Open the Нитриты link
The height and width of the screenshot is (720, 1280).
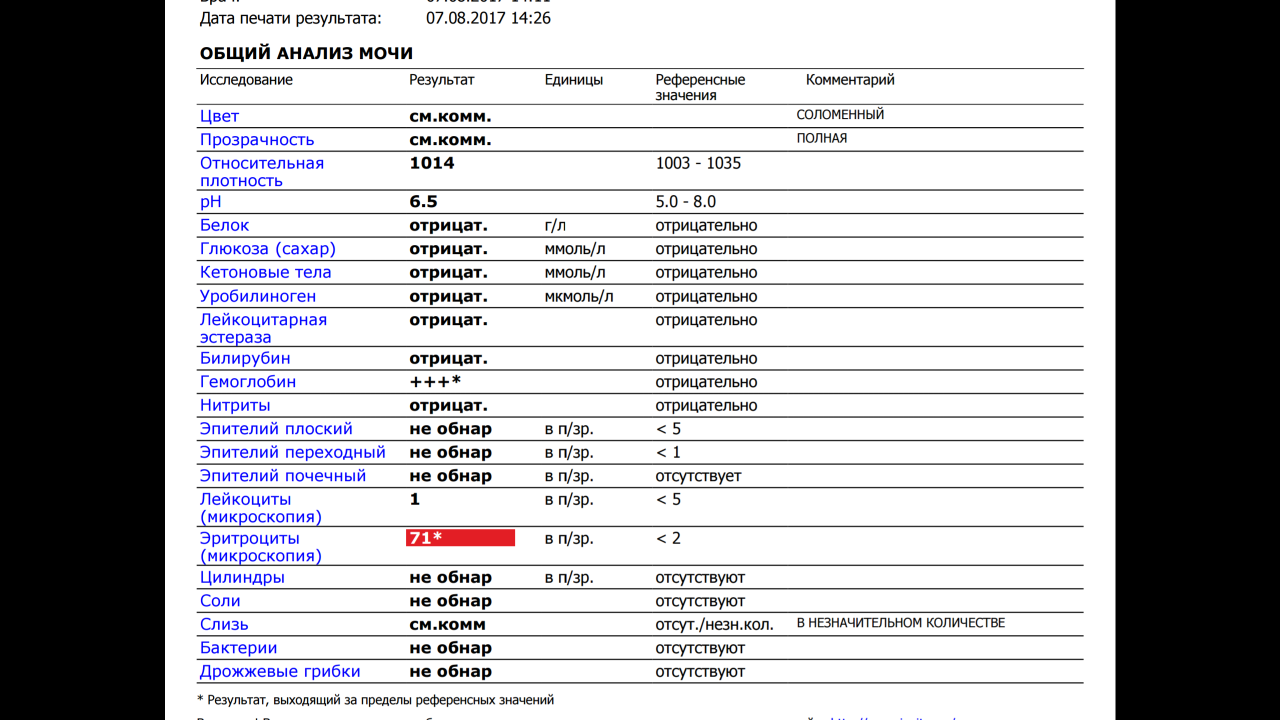click(235, 406)
